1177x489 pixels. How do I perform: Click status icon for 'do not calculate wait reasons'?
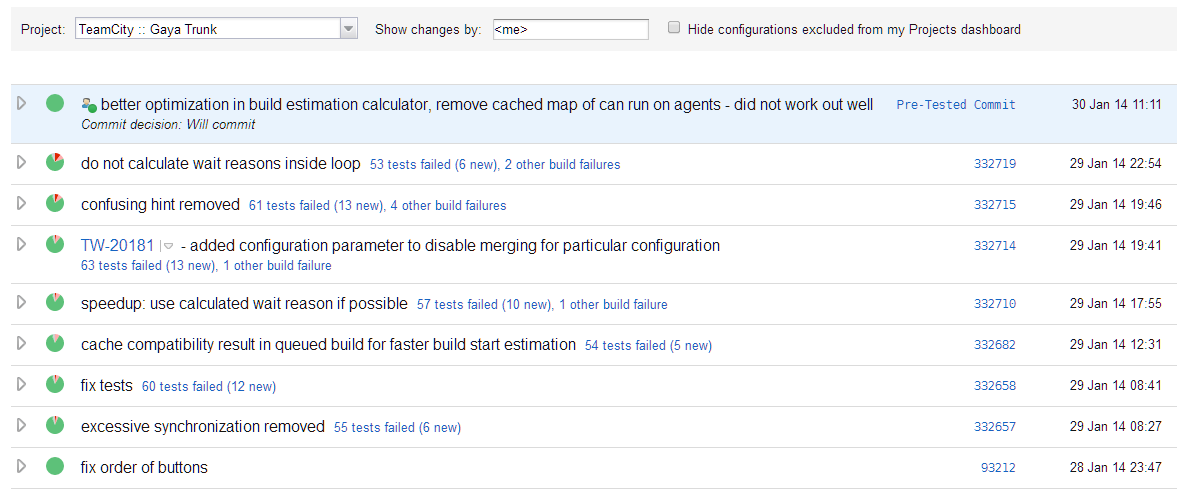pos(55,162)
